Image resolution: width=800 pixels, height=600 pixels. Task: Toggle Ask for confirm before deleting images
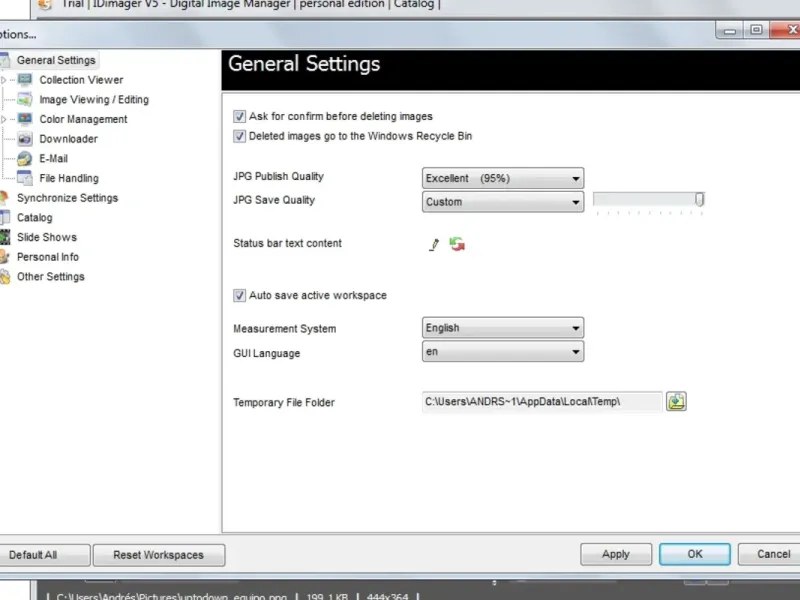coord(239,116)
